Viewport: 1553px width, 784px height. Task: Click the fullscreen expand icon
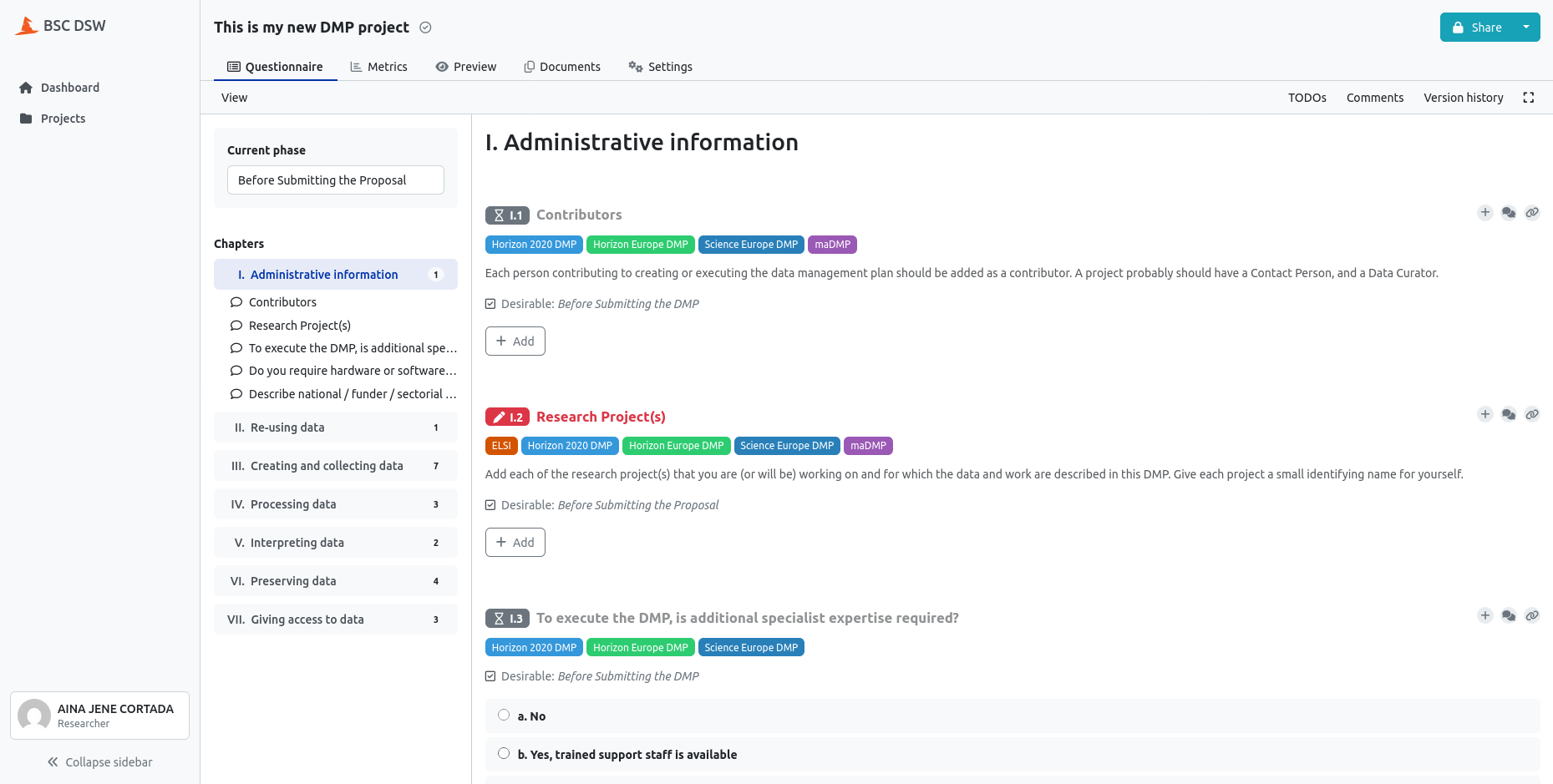click(1528, 98)
